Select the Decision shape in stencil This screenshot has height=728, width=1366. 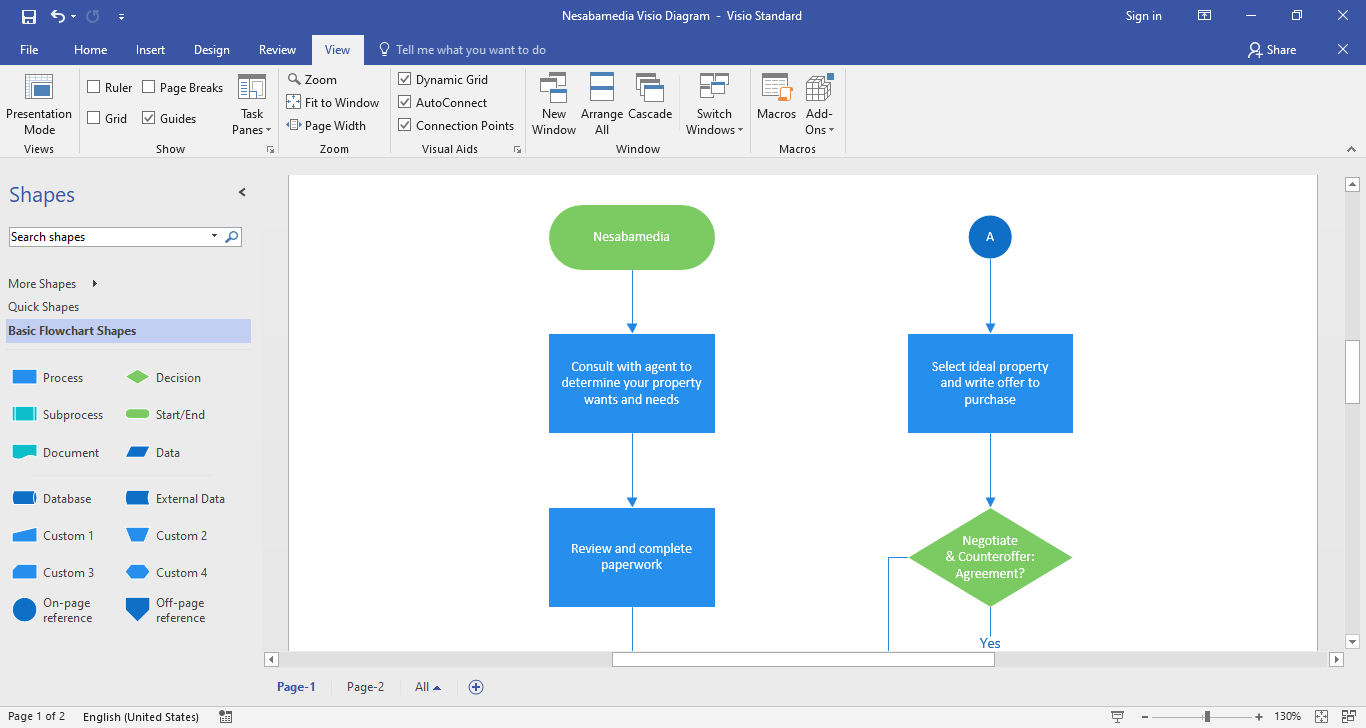(x=138, y=378)
